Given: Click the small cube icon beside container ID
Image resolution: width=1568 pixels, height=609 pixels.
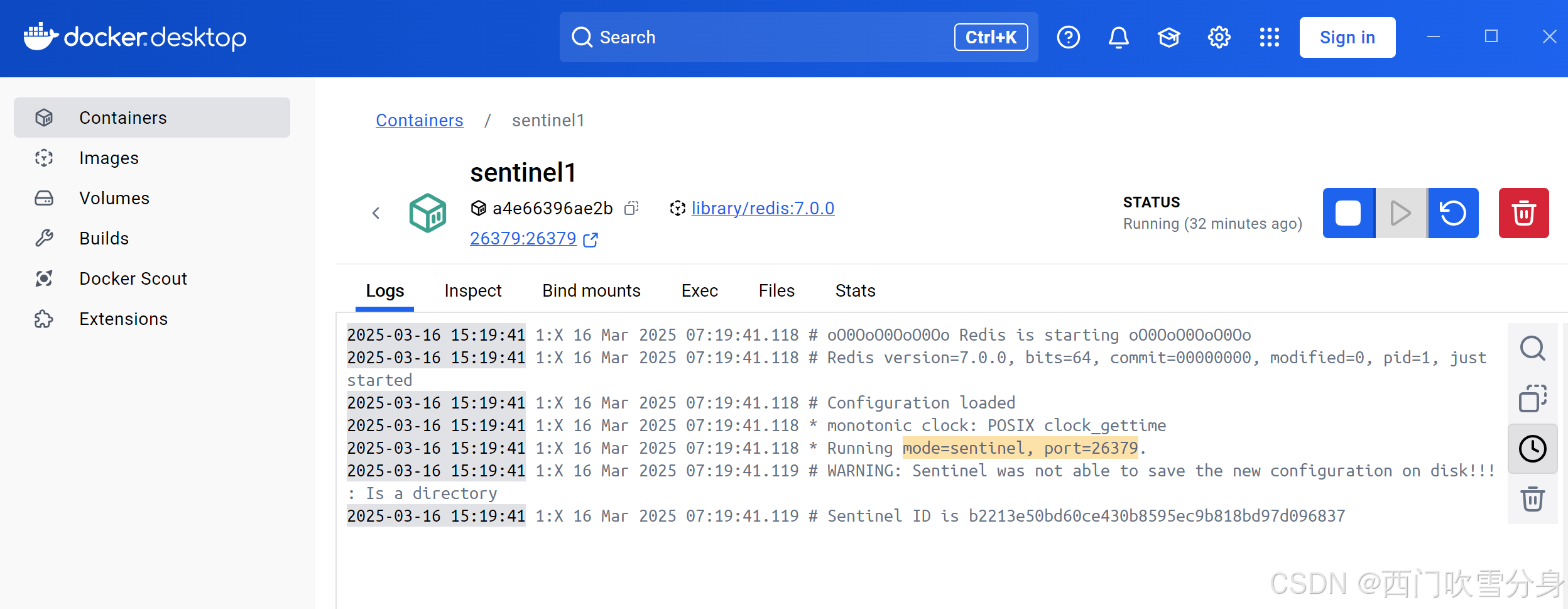Looking at the screenshot, I should [478, 208].
